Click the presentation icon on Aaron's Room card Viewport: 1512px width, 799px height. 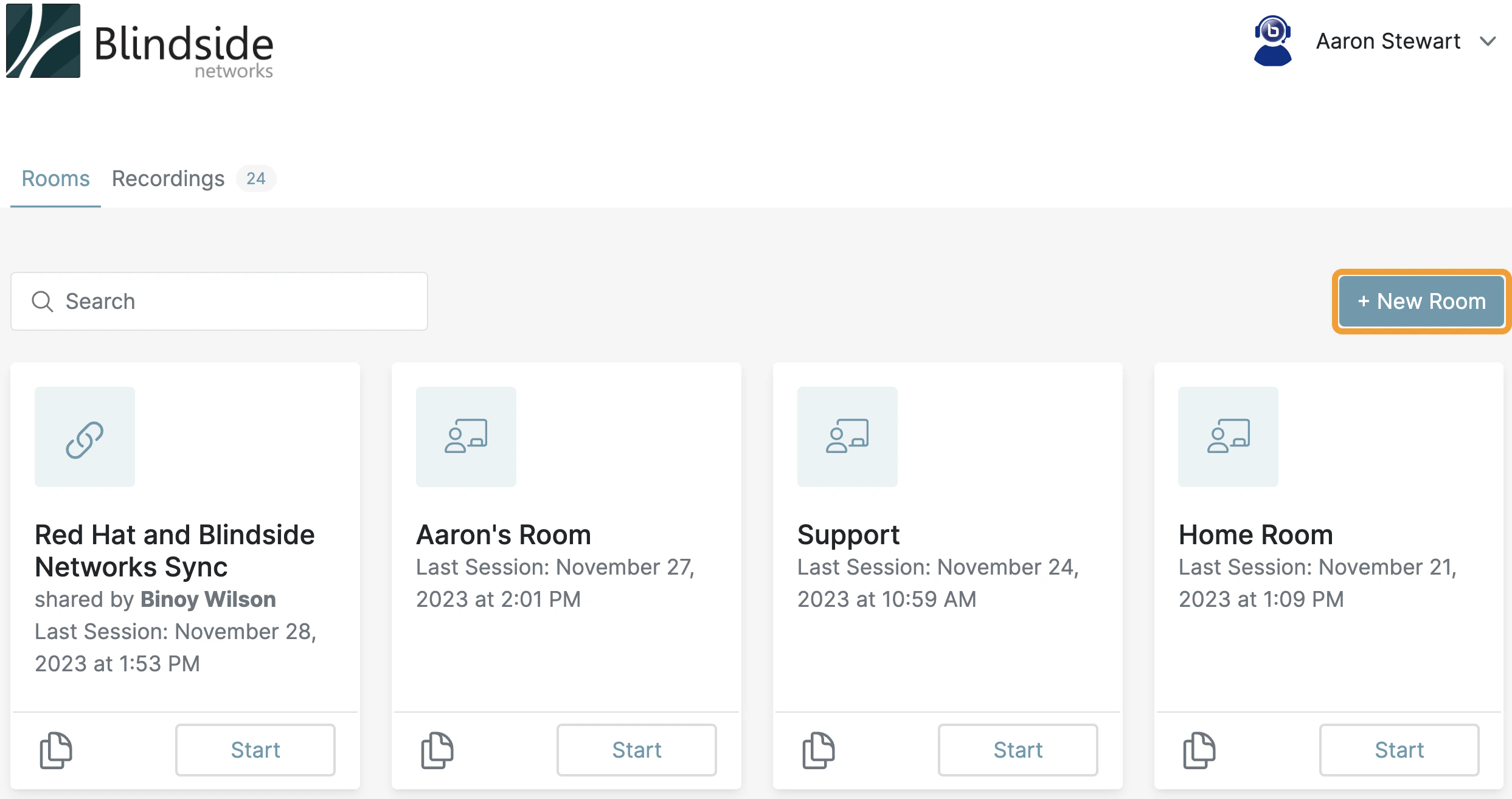pyautogui.click(x=465, y=436)
